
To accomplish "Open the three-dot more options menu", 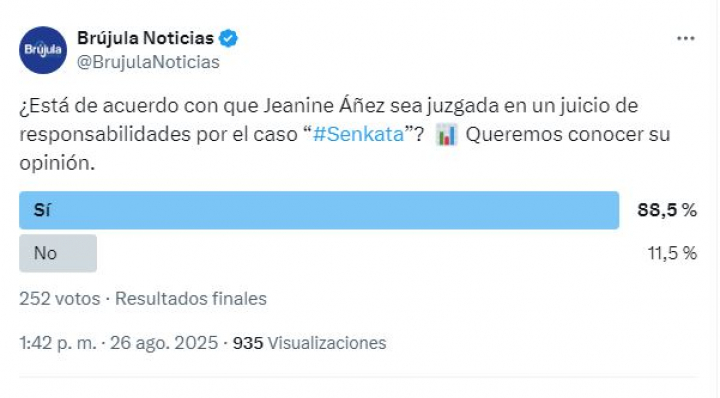I will pyautogui.click(x=686, y=39).
